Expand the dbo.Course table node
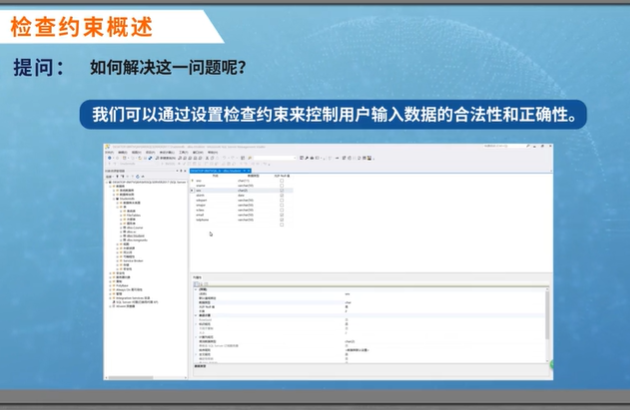The height and width of the screenshot is (410, 630). pyautogui.click(x=121, y=228)
